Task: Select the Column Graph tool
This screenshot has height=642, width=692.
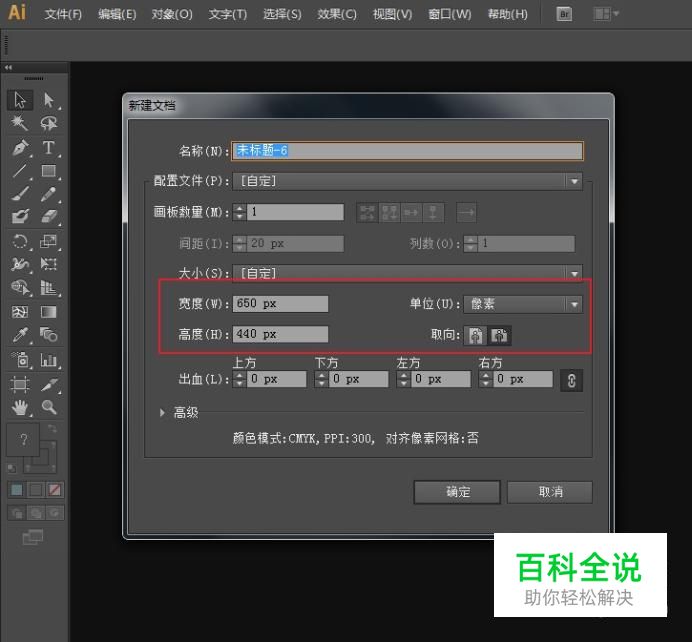Action: (49, 360)
